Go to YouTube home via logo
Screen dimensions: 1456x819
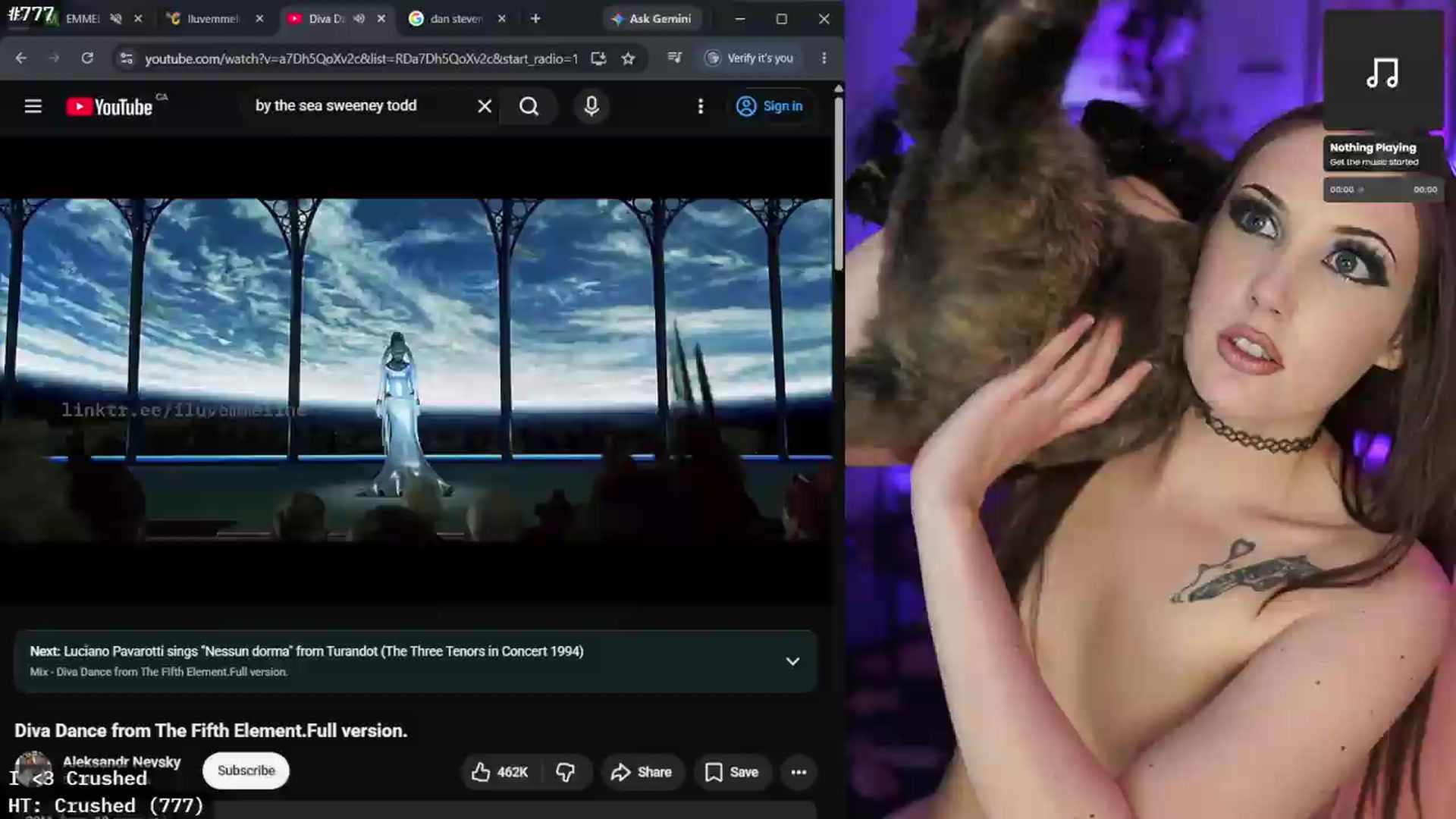(110, 107)
